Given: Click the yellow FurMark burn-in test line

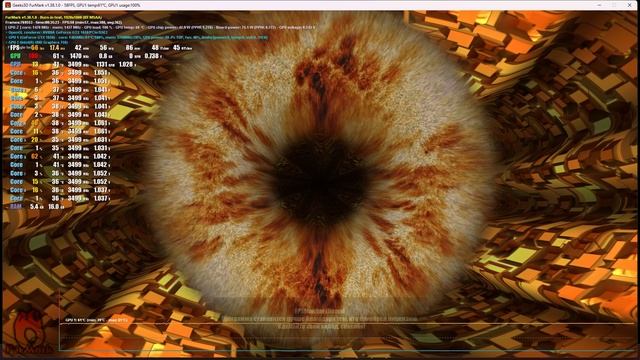Looking at the screenshot, I should [x=53, y=18].
